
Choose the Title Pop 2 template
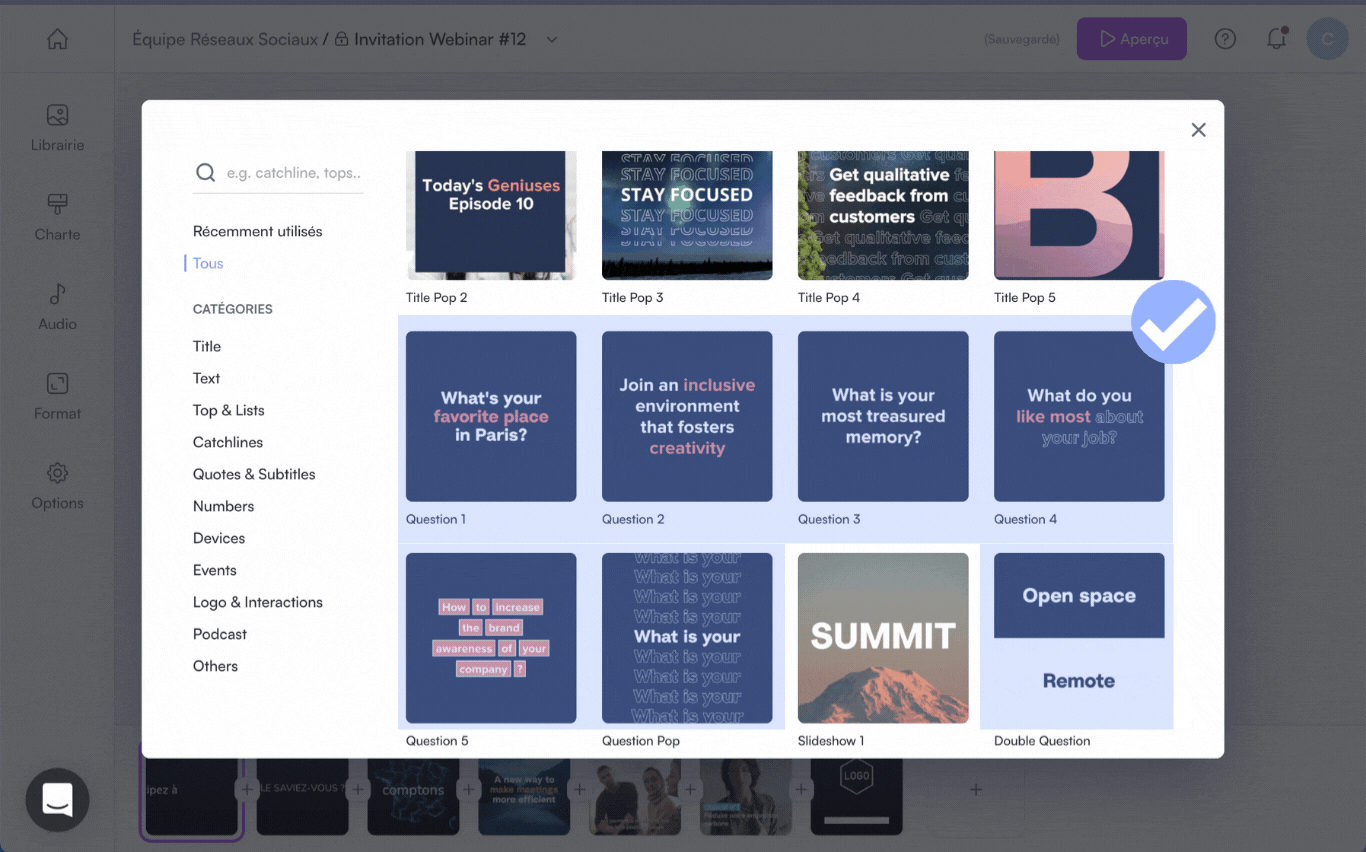click(491, 215)
